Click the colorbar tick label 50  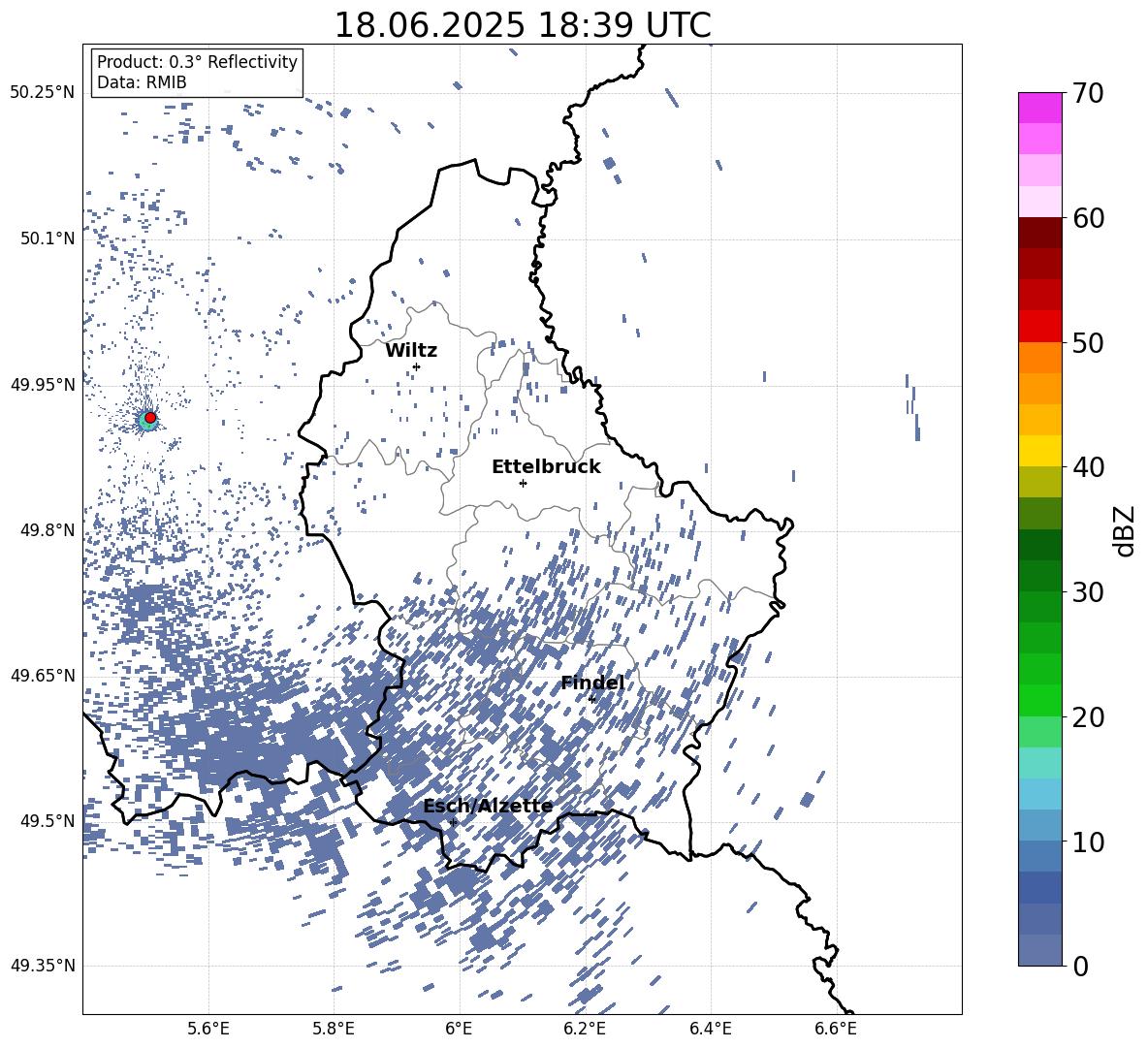pos(1089,342)
